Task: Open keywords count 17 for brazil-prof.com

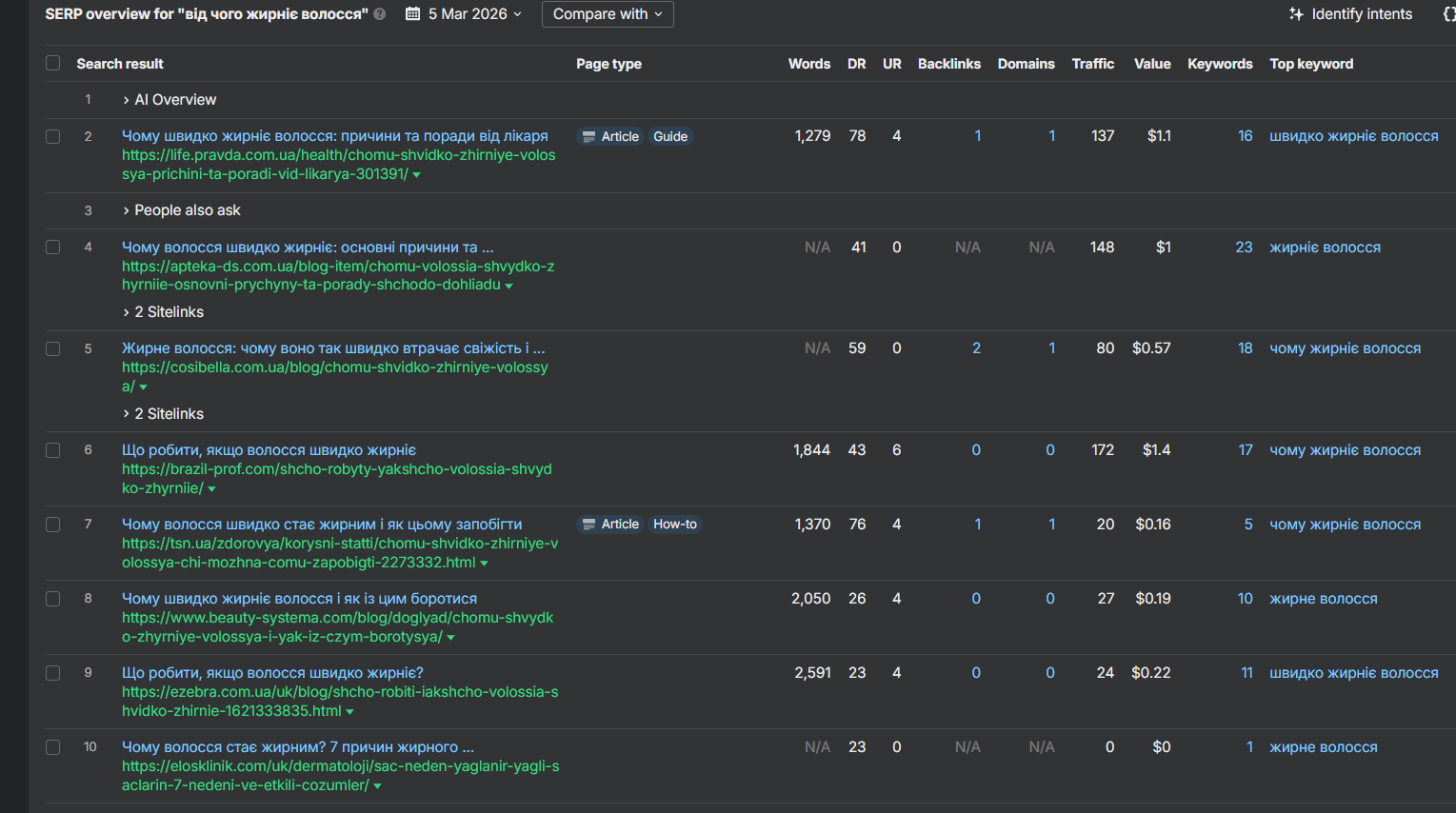Action: (1246, 450)
